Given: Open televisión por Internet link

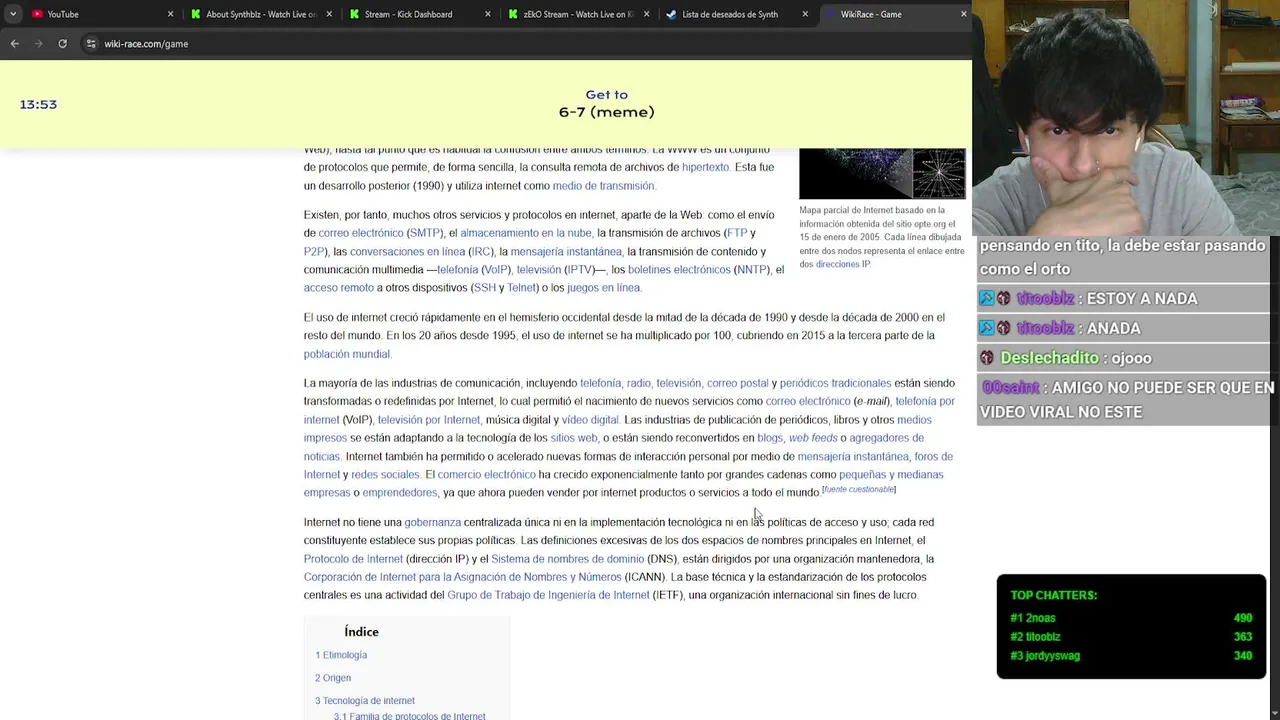Looking at the screenshot, I should 428,420.
